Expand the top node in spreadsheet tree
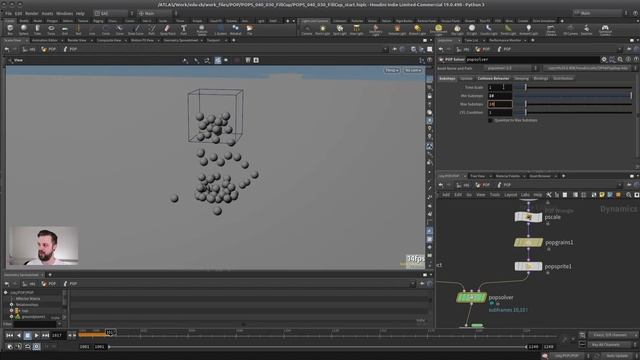The height and width of the screenshot is (360, 640). click(6, 293)
